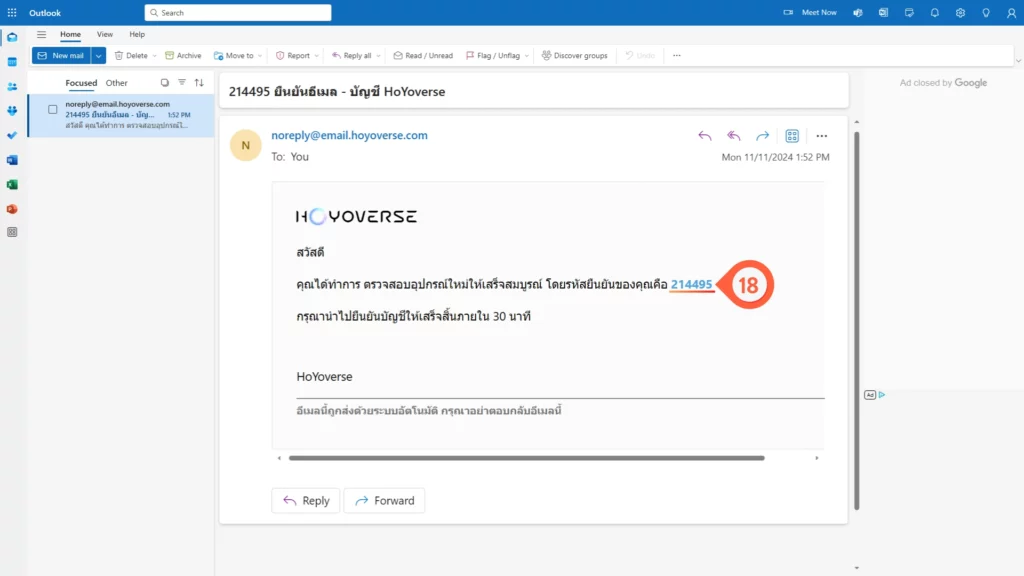The height and width of the screenshot is (576, 1024).
Task: Select the Focused inbox tab
Action: point(81,83)
